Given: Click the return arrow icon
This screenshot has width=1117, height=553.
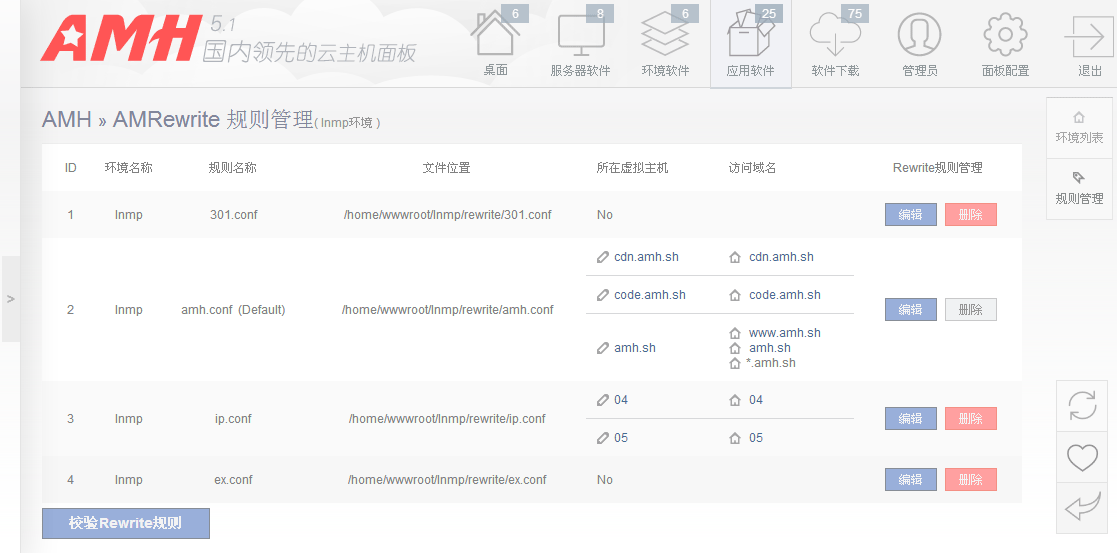Looking at the screenshot, I should click(x=1082, y=508).
